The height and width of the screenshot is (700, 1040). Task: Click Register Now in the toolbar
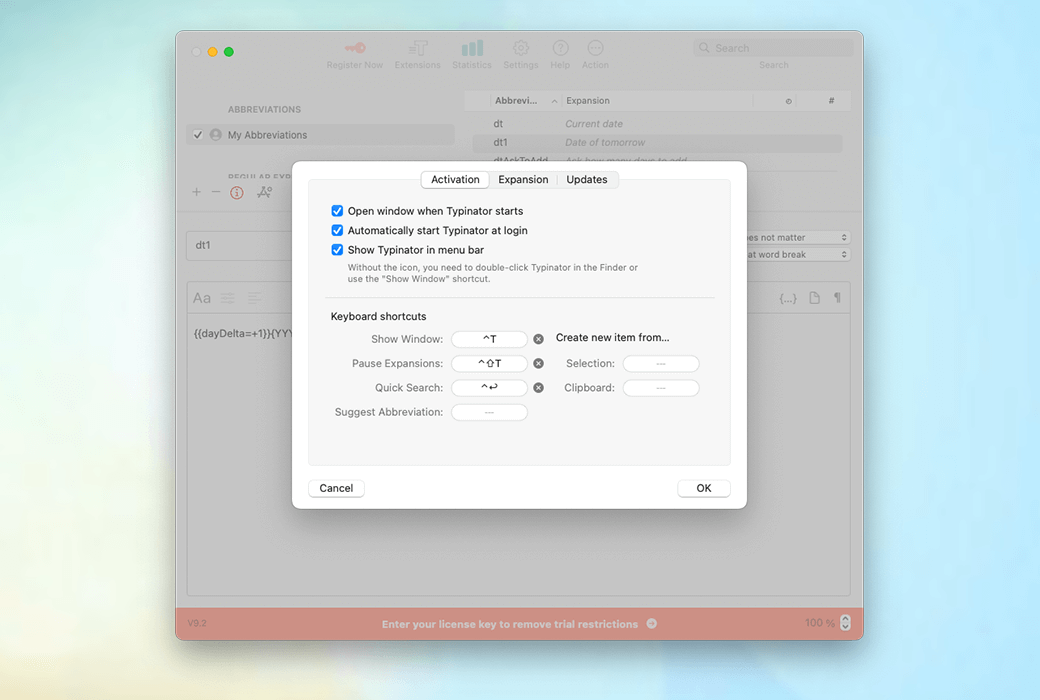tap(355, 52)
